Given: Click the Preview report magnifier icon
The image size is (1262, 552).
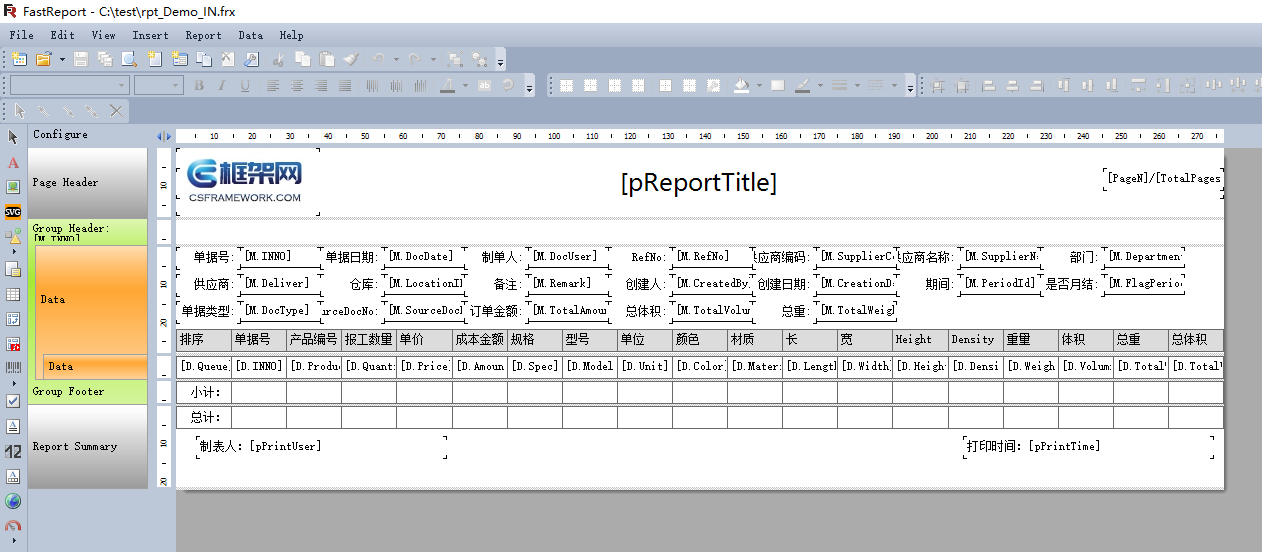Looking at the screenshot, I should tap(129, 59).
